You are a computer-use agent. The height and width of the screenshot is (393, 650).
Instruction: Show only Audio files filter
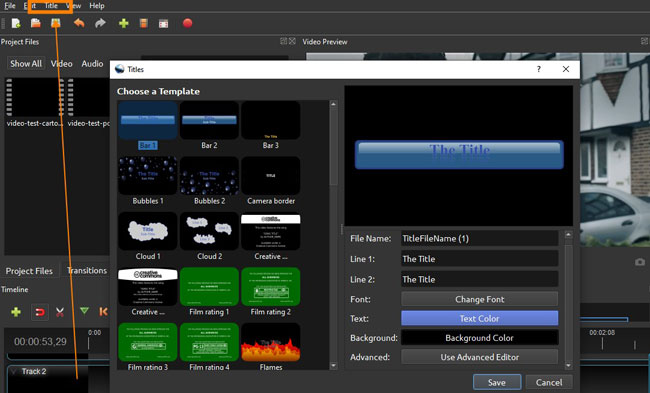tap(92, 63)
